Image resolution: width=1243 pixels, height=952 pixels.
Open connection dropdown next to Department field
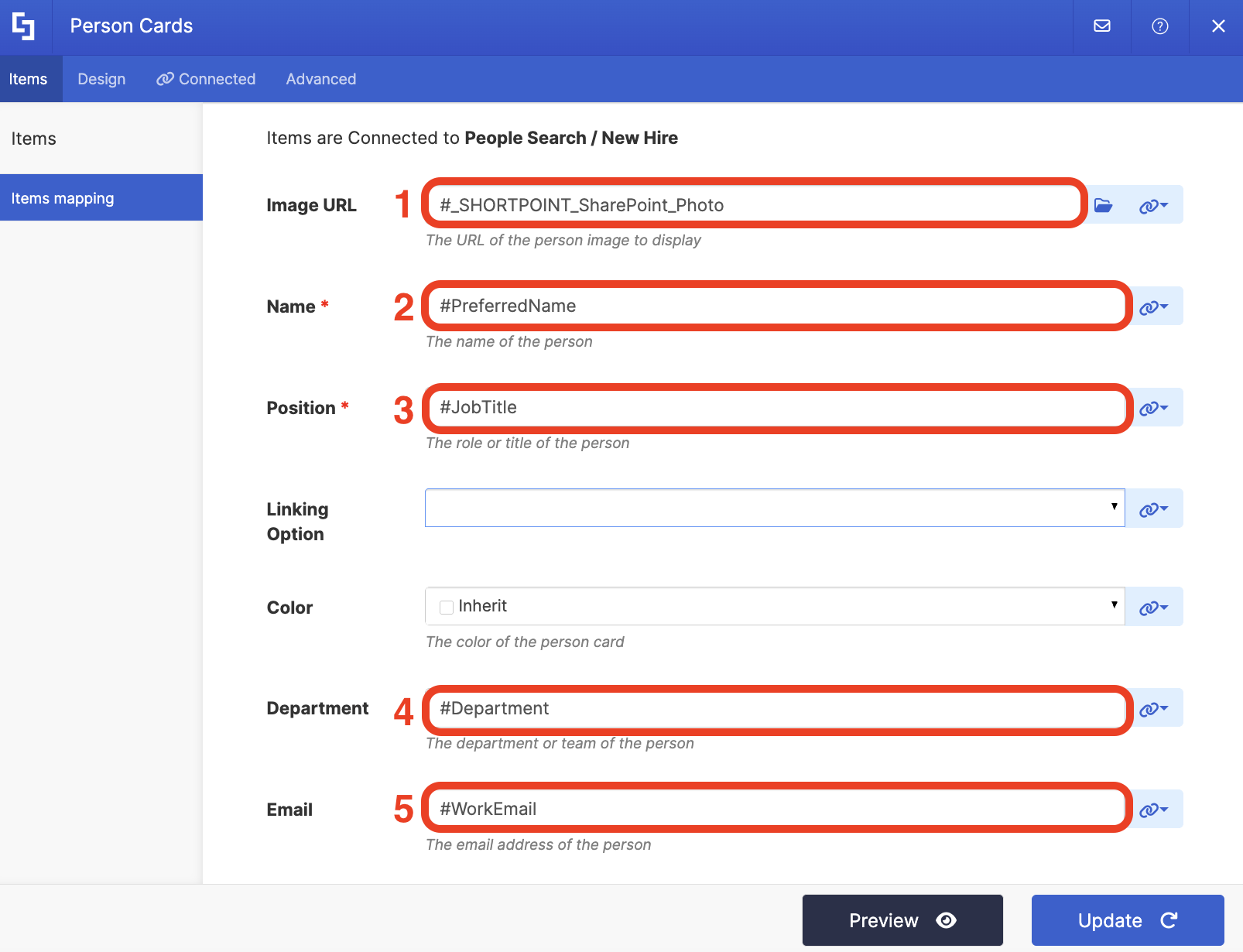(1154, 708)
